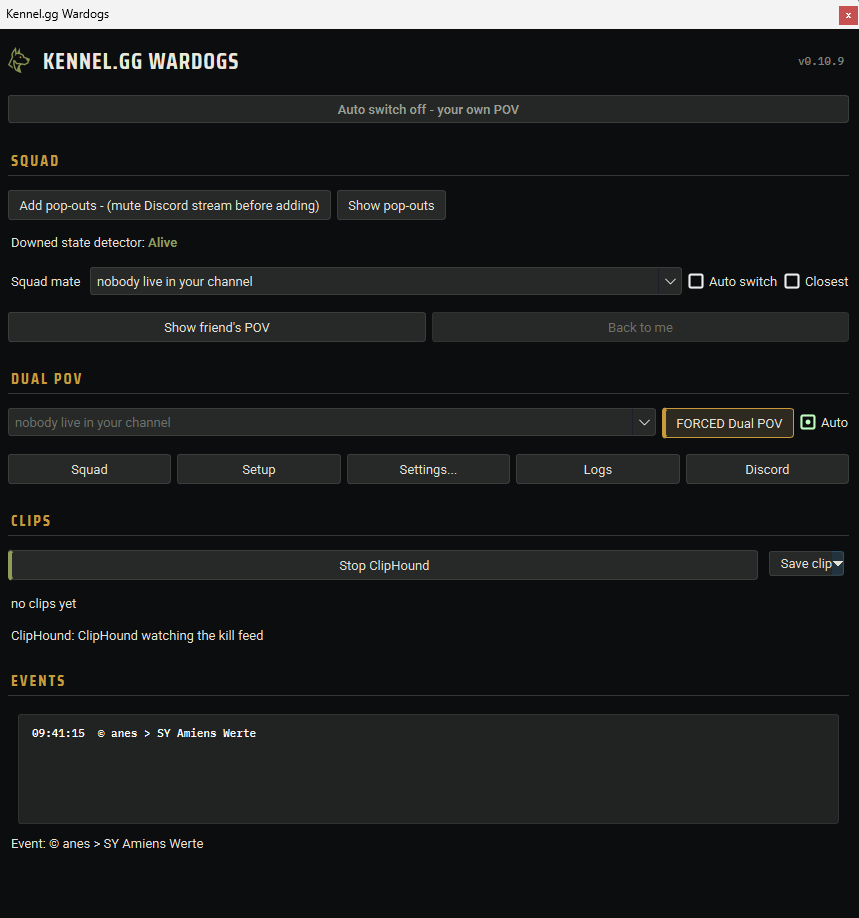This screenshot has height=918, width=859.
Task: Click the Kennel.gg wolf logo icon
Action: [19, 61]
